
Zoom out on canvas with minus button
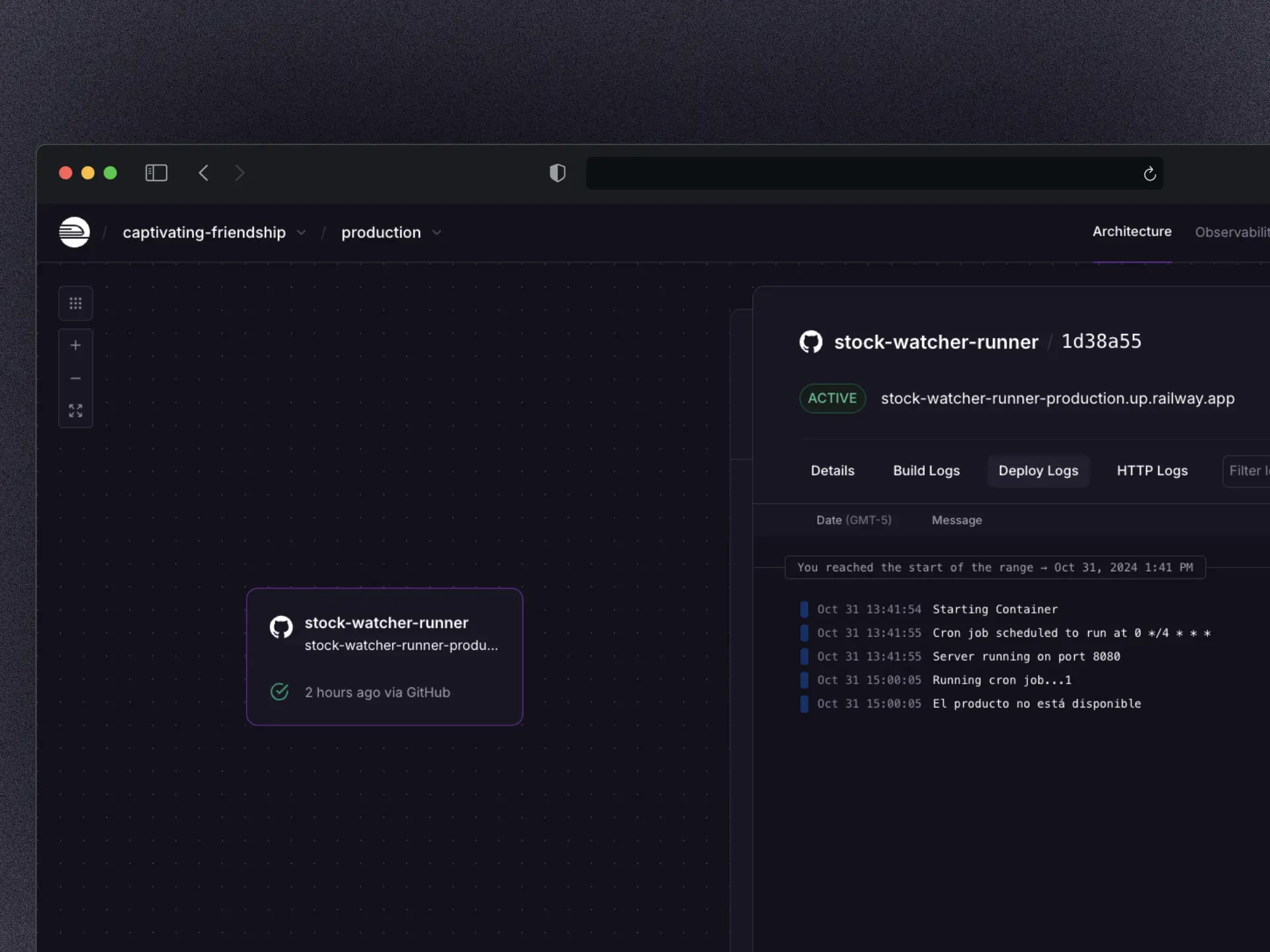click(x=75, y=378)
